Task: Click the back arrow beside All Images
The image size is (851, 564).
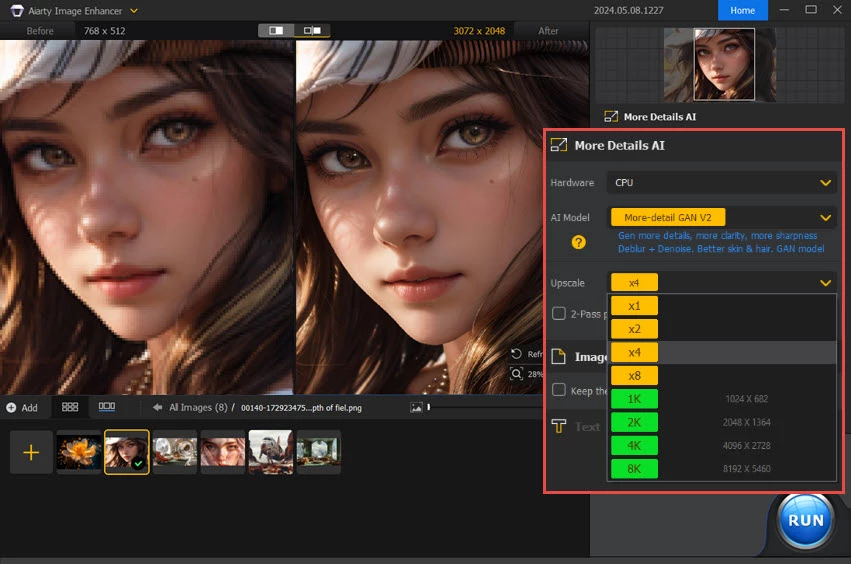Action: point(157,407)
